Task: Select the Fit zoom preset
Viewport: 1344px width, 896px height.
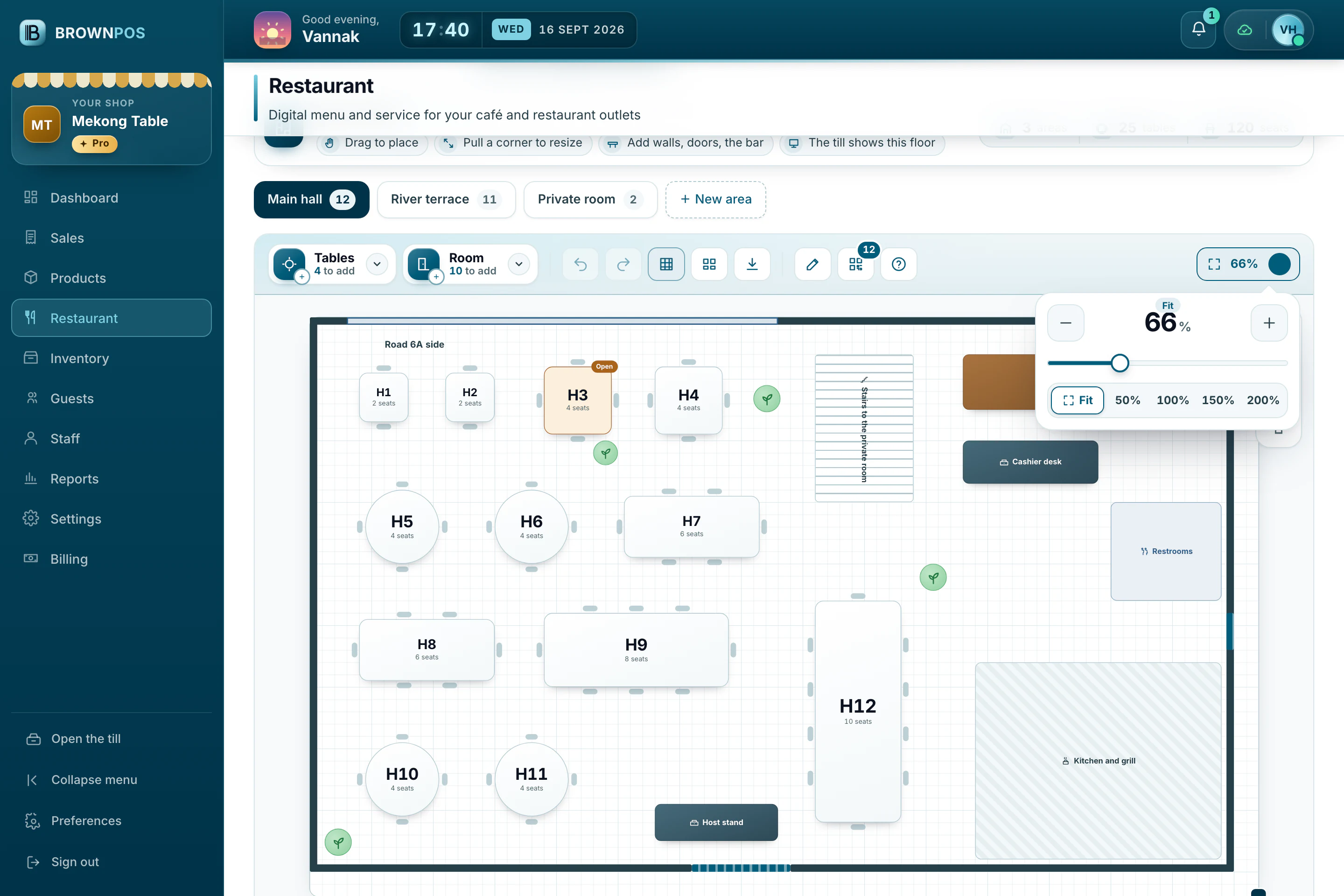Action: point(1078,400)
